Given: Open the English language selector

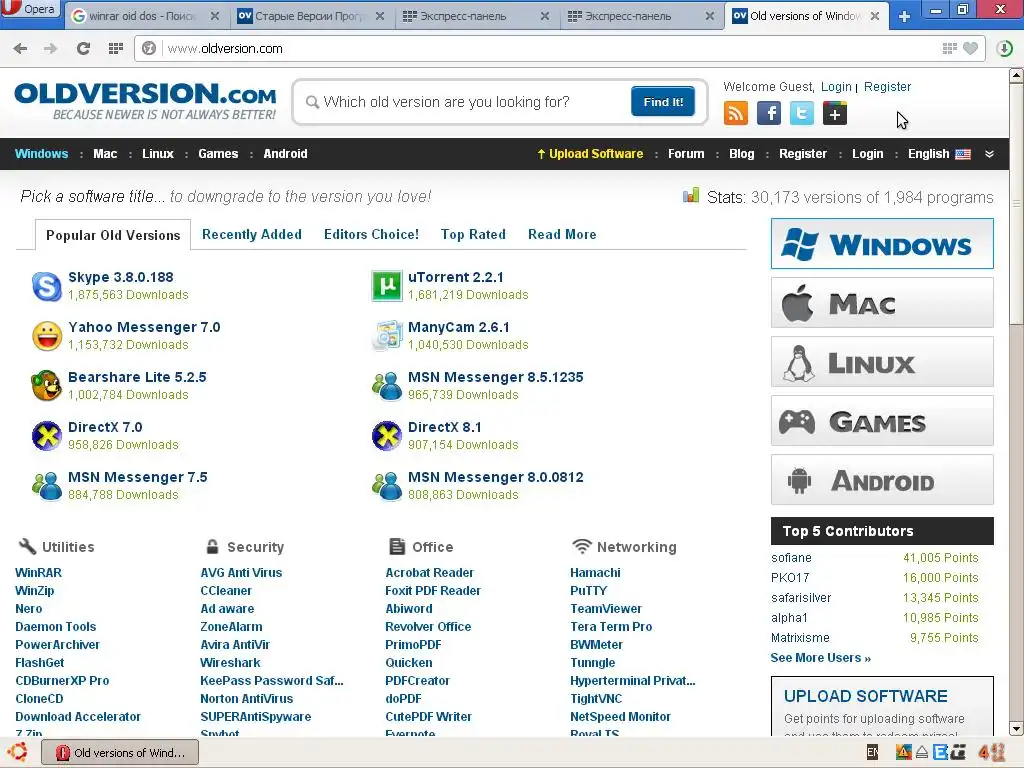Looking at the screenshot, I should coord(939,154).
